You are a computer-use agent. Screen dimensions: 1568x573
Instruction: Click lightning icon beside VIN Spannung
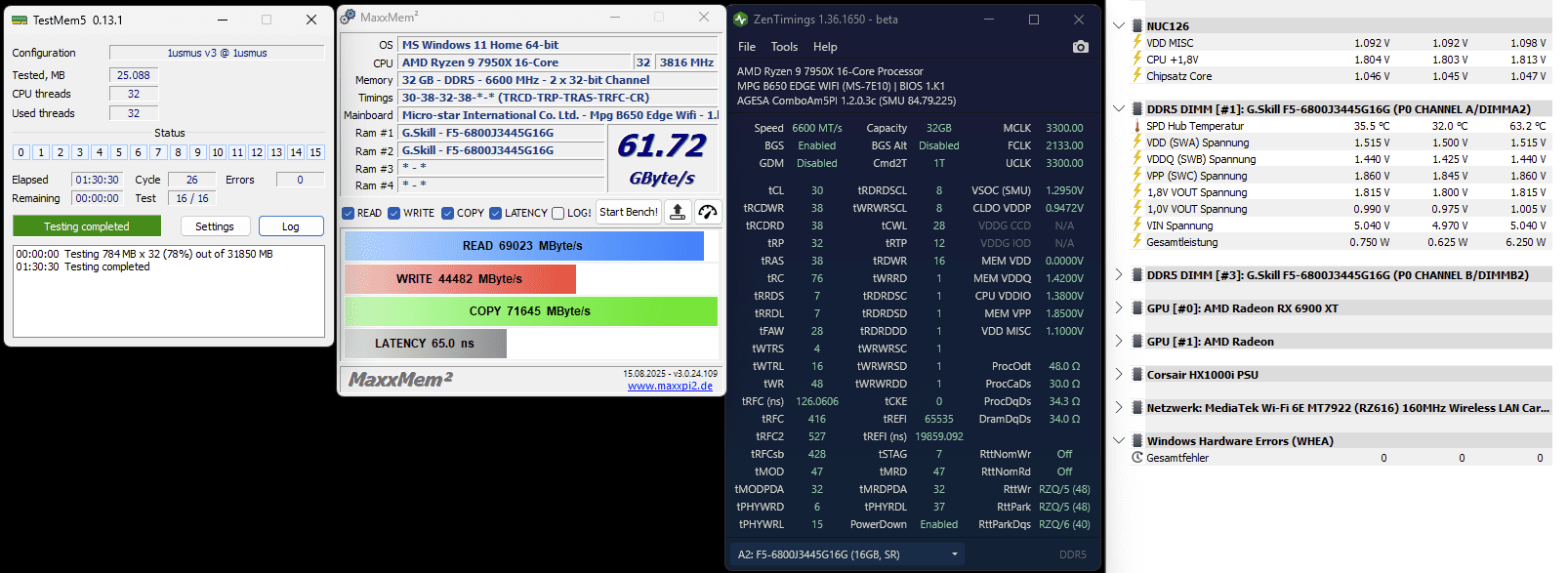tap(1136, 225)
